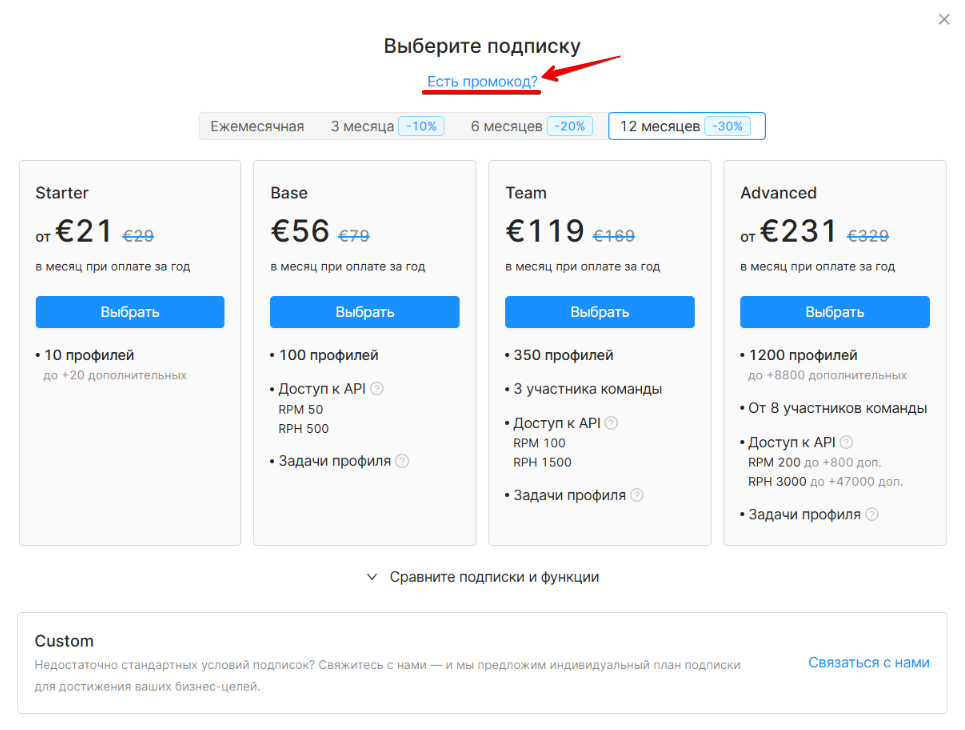The image size is (965, 730).
Task: Select the 3 месяца billing option
Action: click(387, 126)
